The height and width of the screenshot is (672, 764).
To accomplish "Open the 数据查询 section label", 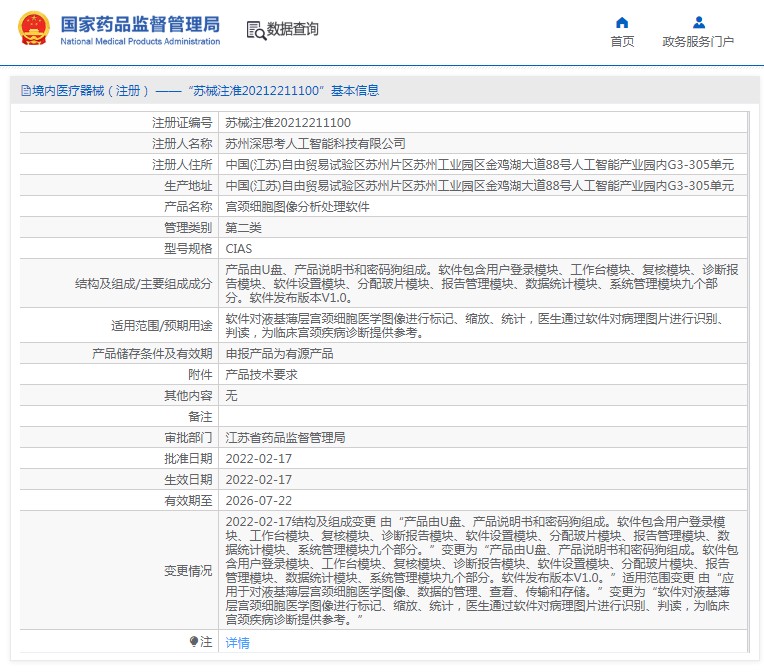I will click(x=292, y=29).
